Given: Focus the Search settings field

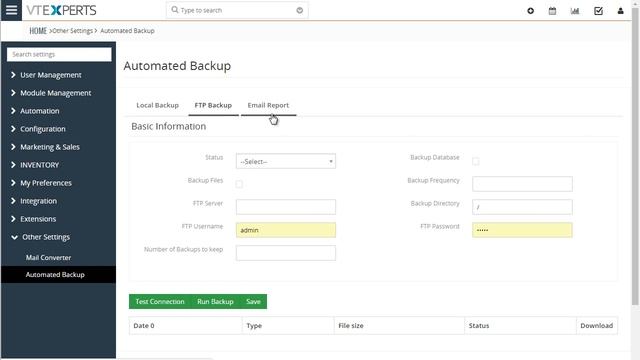Looking at the screenshot, I should click(x=59, y=54).
